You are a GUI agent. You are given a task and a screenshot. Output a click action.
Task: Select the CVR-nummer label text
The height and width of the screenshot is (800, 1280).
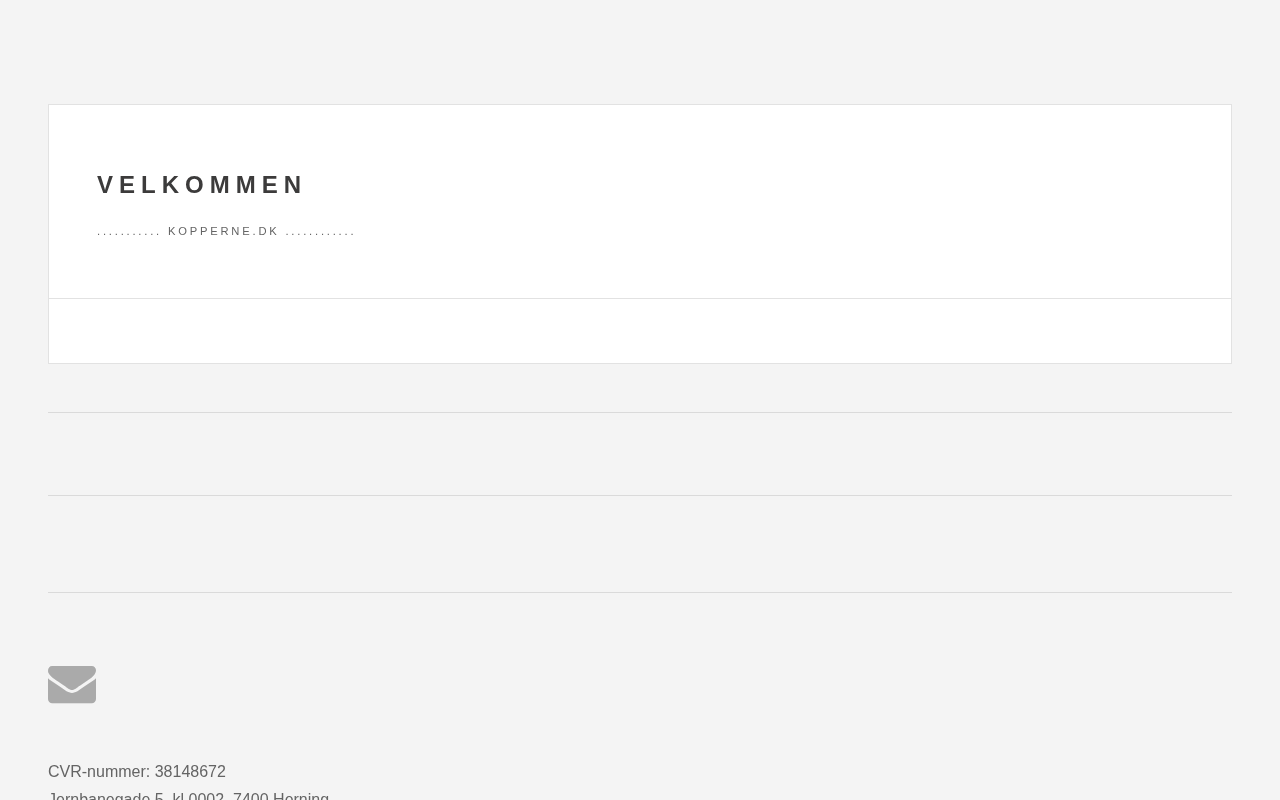click(x=98, y=772)
